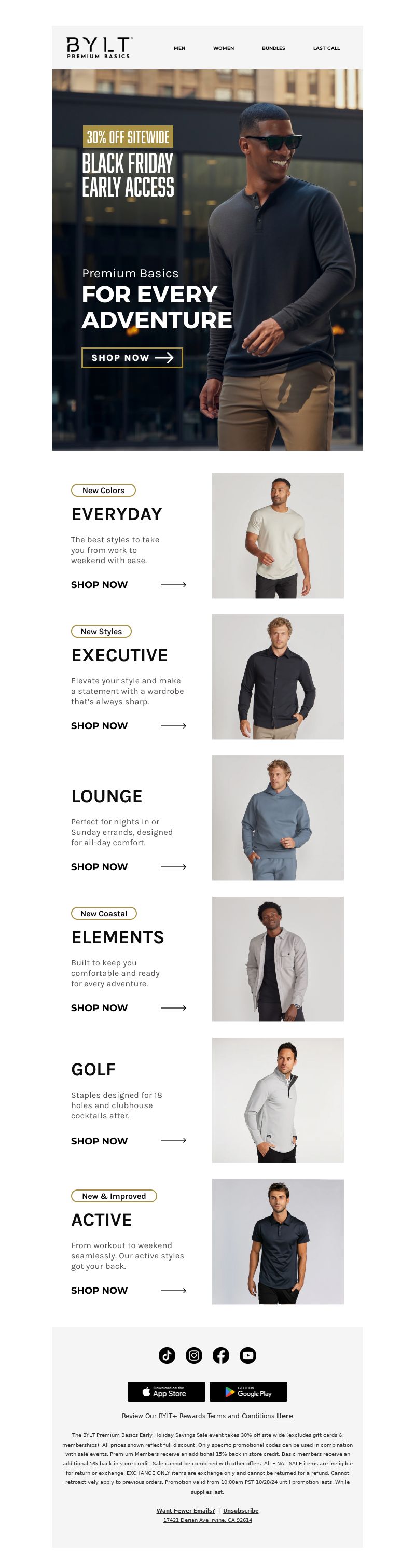Go to the Bundles menu link
Image resolution: width=415 pixels, height=1568 pixels.
[x=273, y=48]
